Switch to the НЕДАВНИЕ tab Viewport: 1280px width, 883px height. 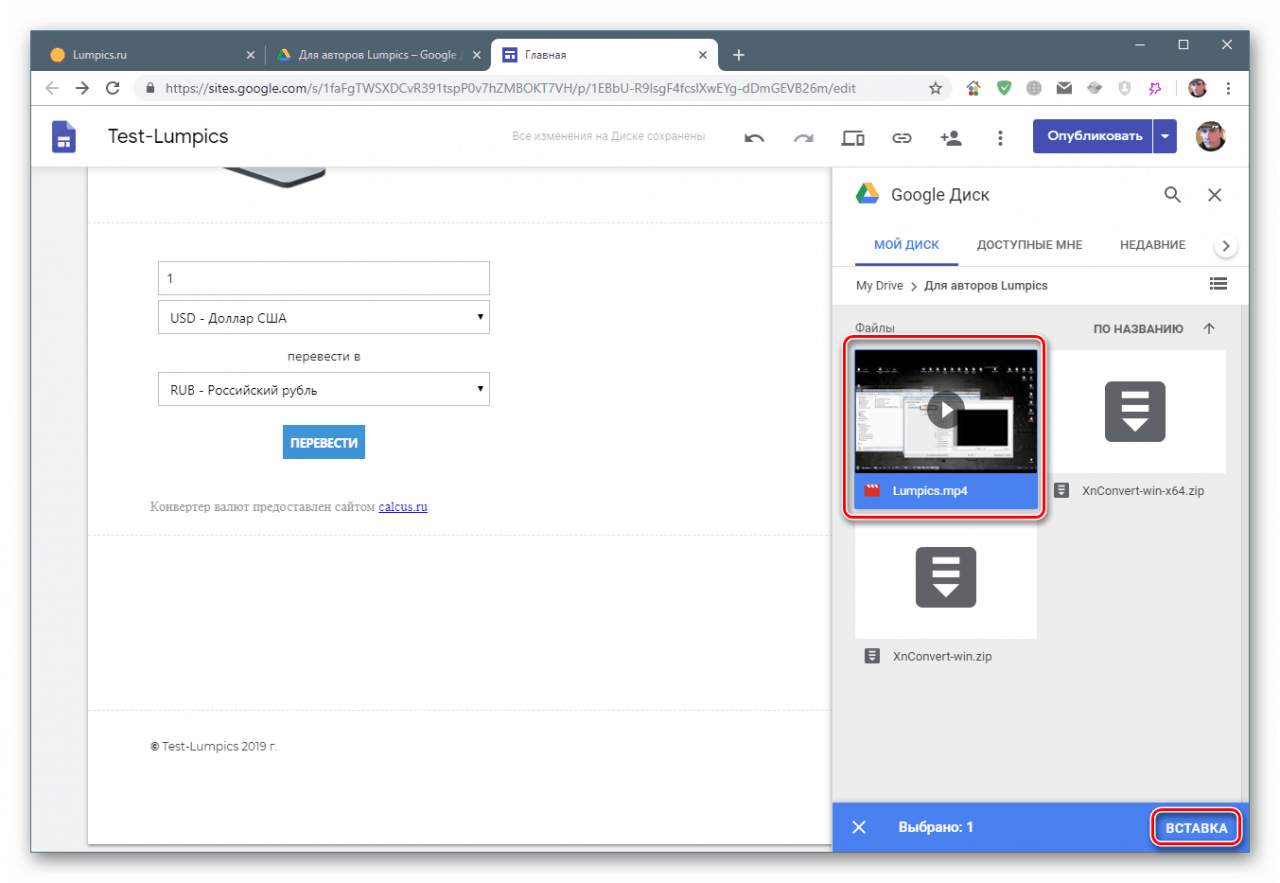click(x=1152, y=245)
